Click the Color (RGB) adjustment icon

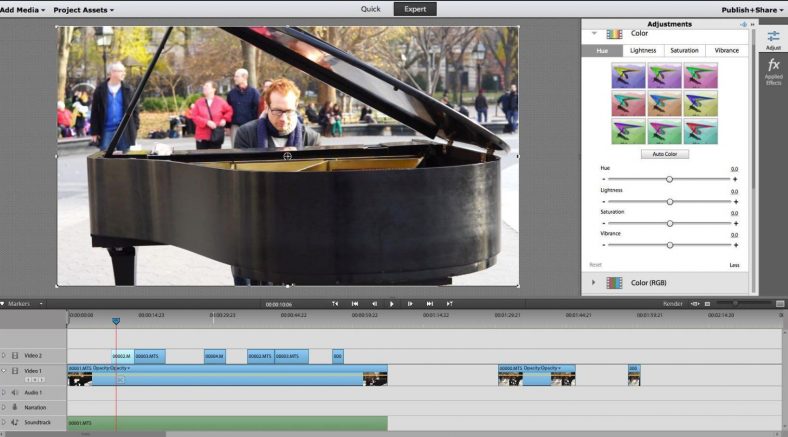click(x=614, y=283)
